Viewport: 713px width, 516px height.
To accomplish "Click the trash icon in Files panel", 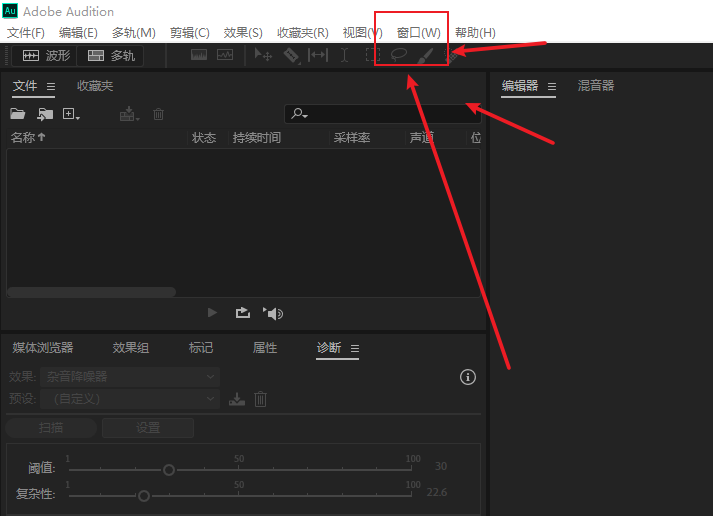I will (158, 114).
